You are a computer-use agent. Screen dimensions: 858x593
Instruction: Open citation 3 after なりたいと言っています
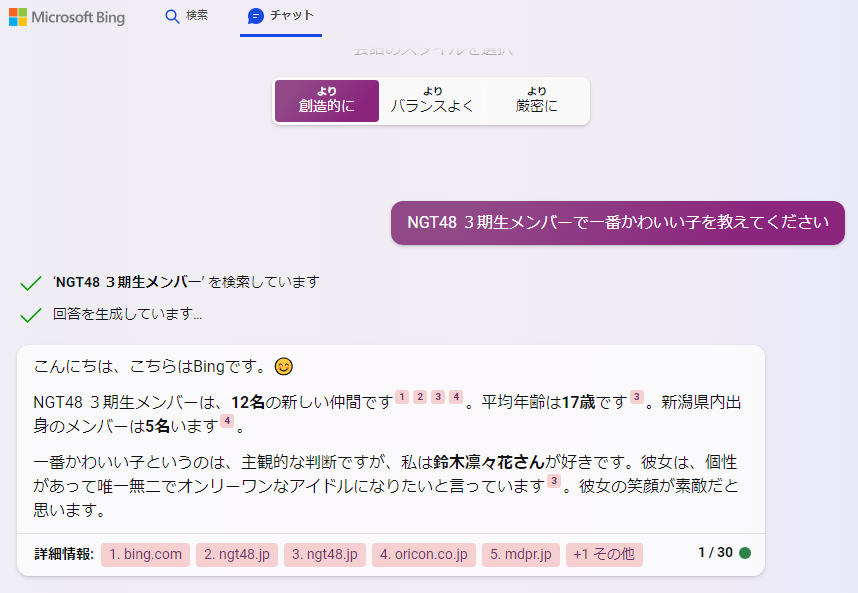tap(554, 481)
